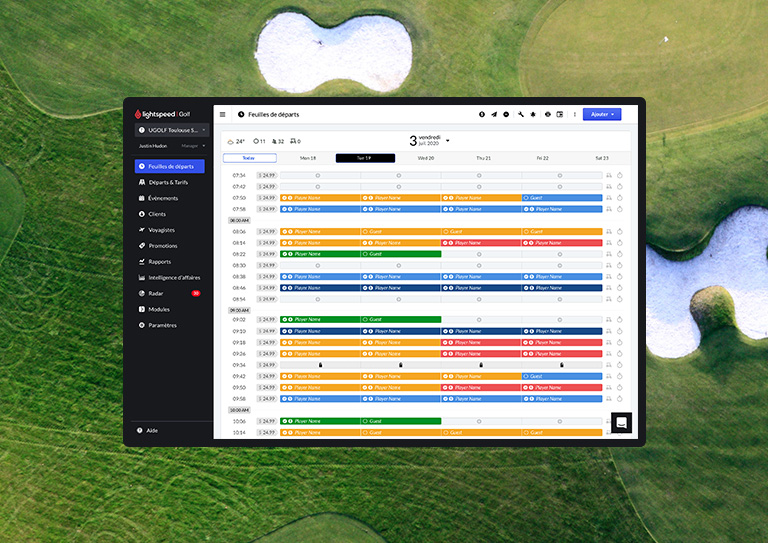Viewport: 768px width, 543px height.
Task: Select the empty circle slot at 08:30
Action: click(318, 265)
